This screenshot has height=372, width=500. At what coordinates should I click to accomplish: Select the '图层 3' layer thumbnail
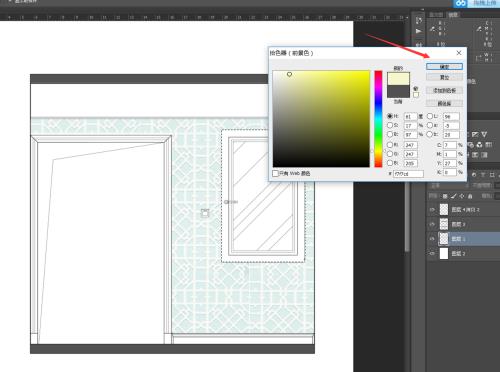pos(444,224)
